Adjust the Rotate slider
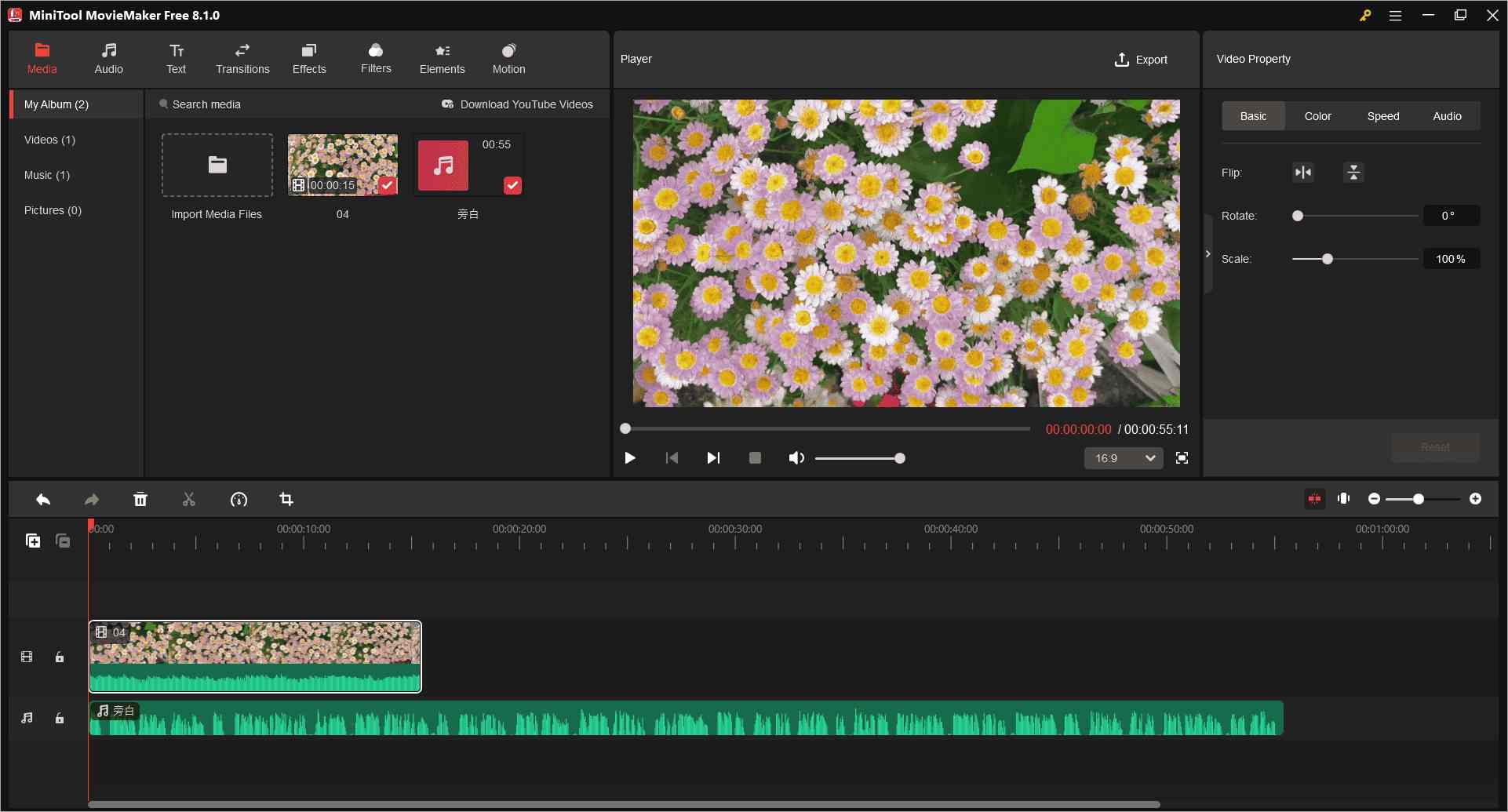Viewport: 1508px width, 812px height. [1355, 216]
